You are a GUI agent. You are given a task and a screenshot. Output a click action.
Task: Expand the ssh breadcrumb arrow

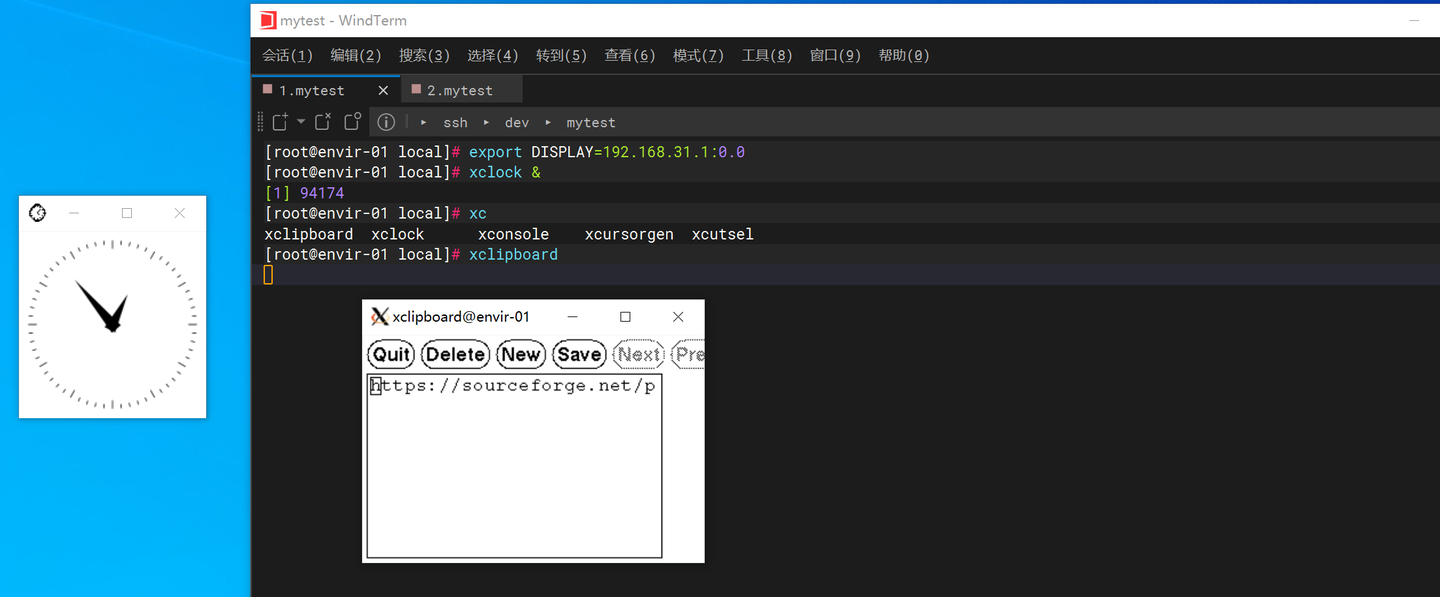point(424,122)
